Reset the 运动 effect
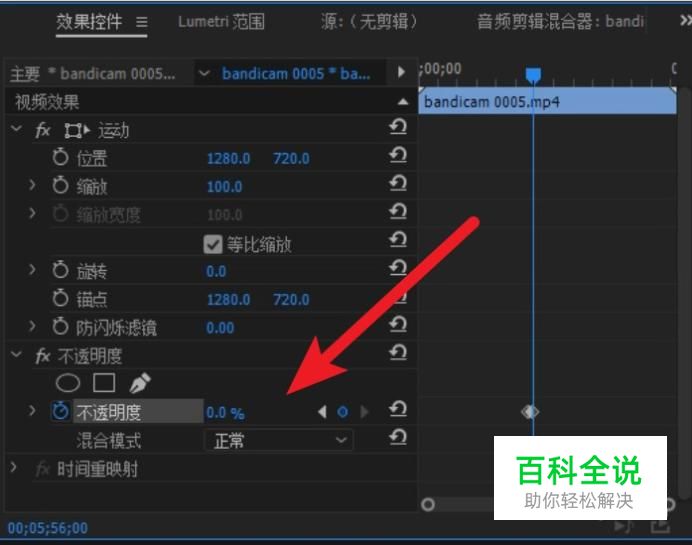This screenshot has height=545, width=692. (398, 127)
